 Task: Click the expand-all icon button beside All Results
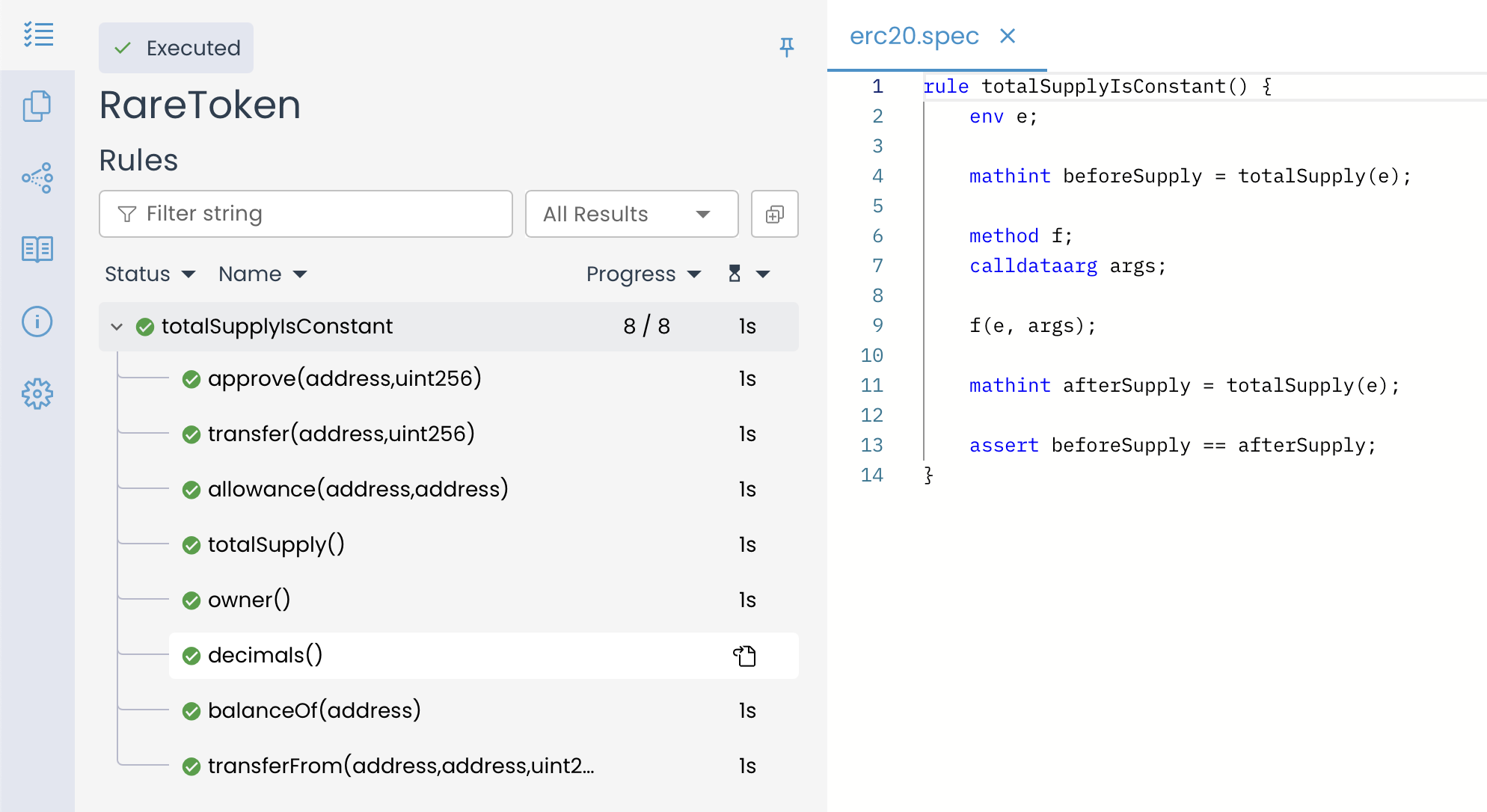click(x=774, y=215)
